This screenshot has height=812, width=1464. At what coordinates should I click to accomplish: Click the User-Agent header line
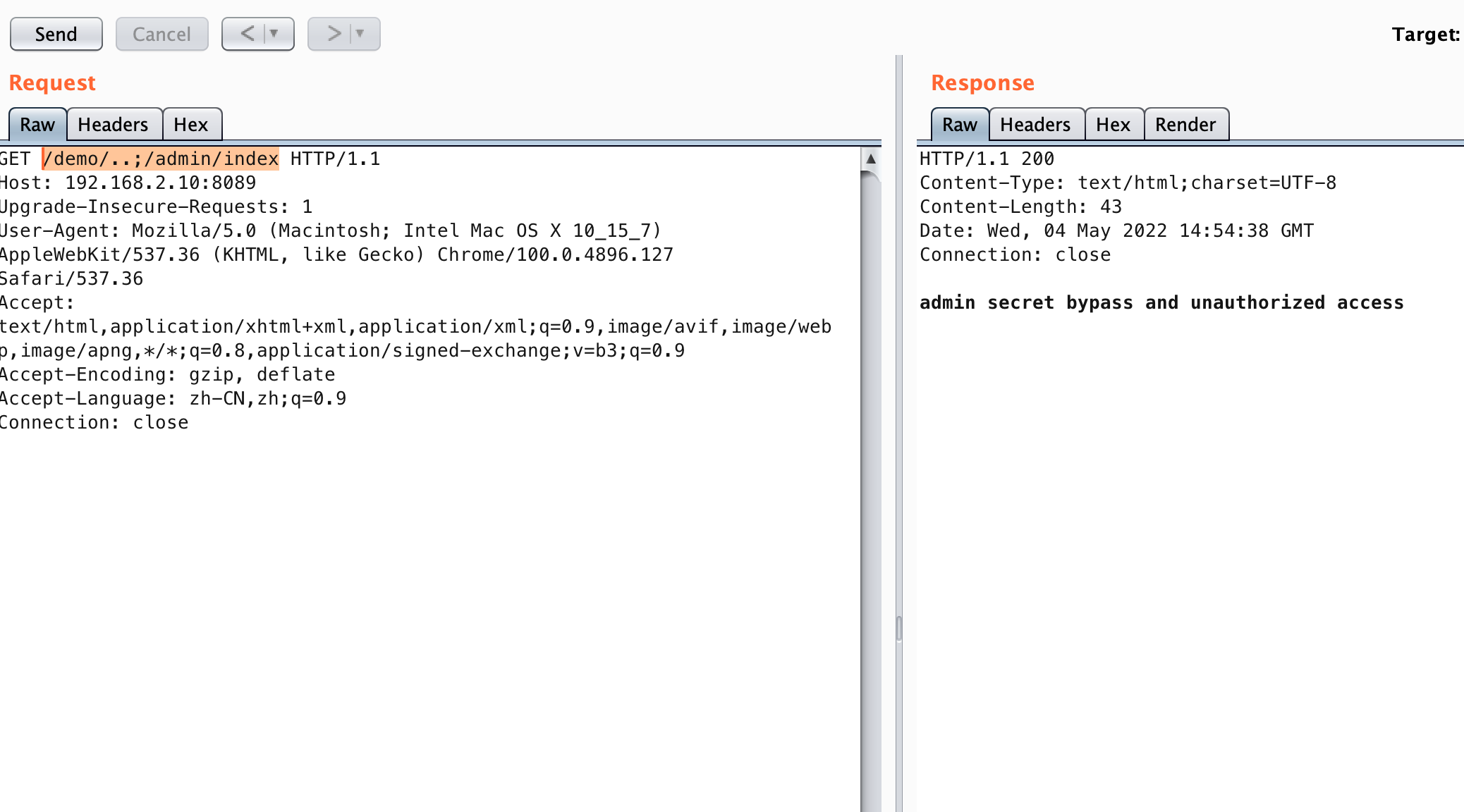click(336, 254)
